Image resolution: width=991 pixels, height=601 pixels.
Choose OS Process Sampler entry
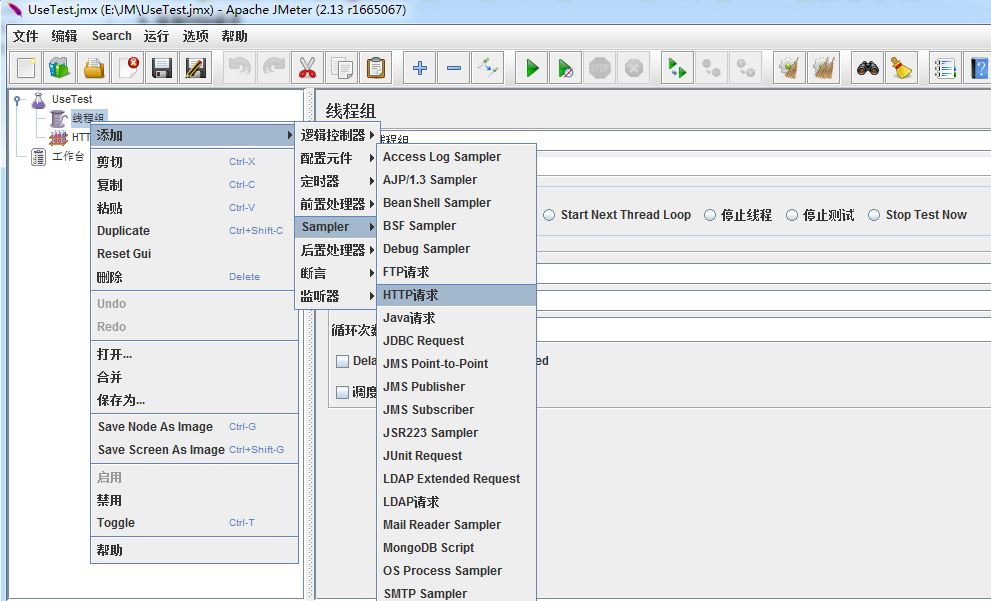tap(456, 571)
